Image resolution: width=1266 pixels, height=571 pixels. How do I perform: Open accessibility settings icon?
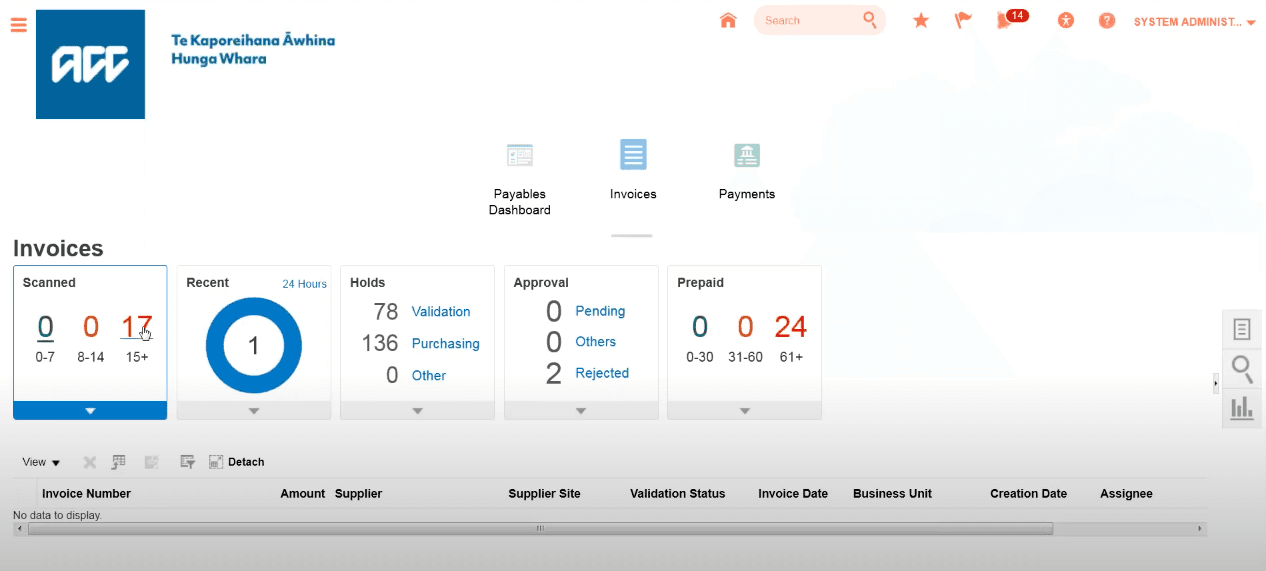click(1066, 20)
